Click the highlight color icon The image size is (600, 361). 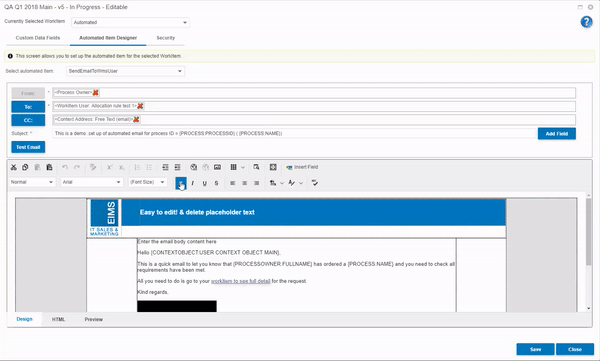click(292, 183)
